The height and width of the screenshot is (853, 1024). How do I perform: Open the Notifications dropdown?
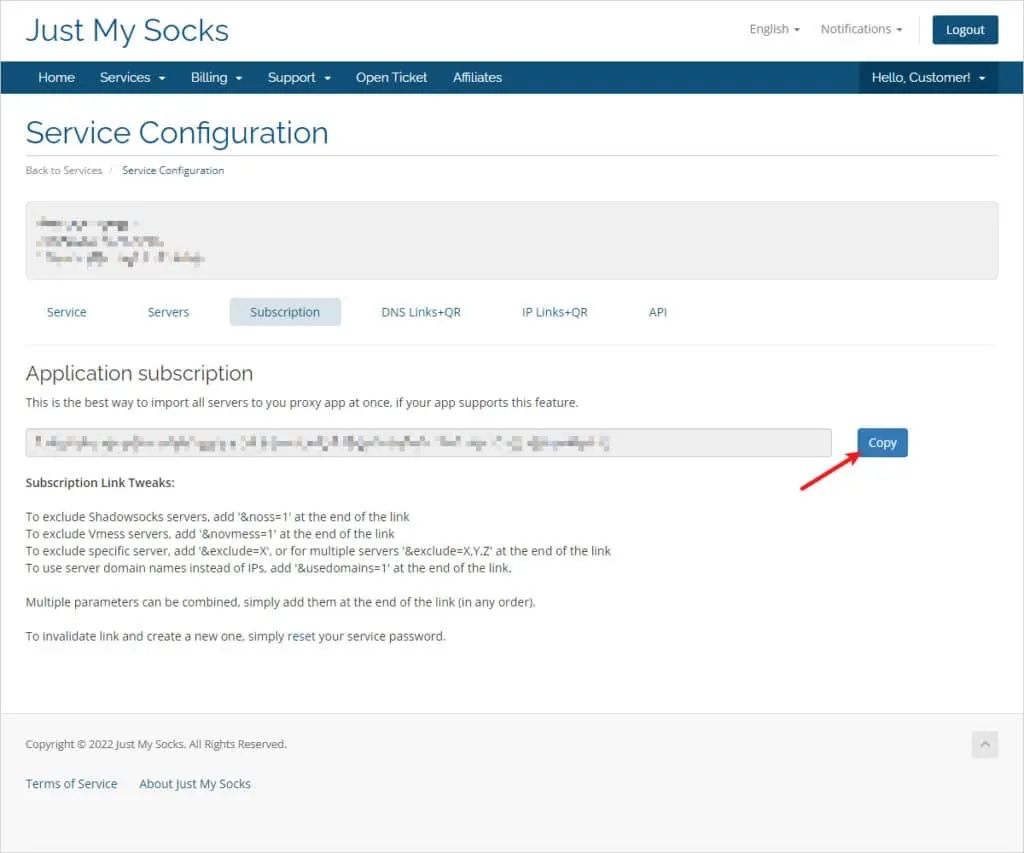861,30
